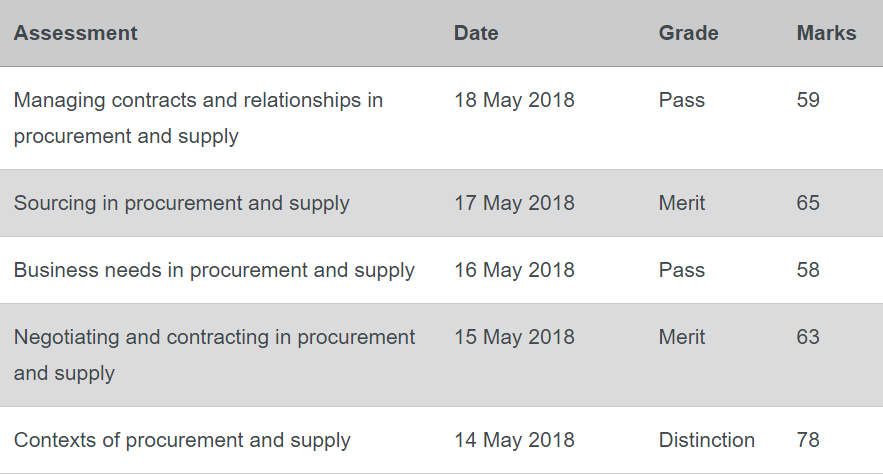
Task: Click the Pass grade for Business needs
Action: click(x=681, y=270)
